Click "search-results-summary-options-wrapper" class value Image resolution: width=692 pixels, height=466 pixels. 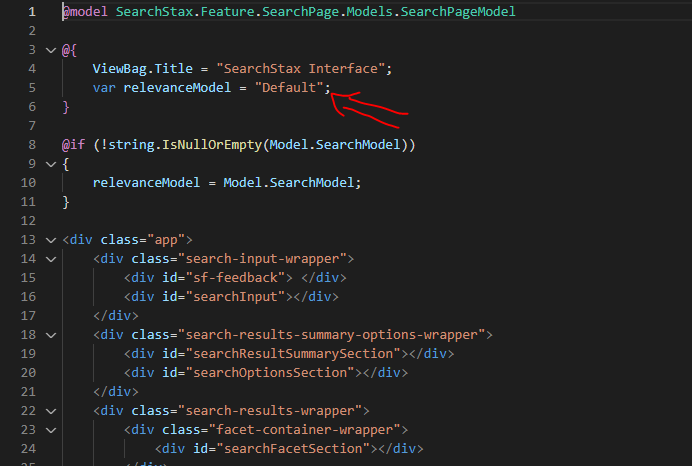pyautogui.click(x=331, y=334)
